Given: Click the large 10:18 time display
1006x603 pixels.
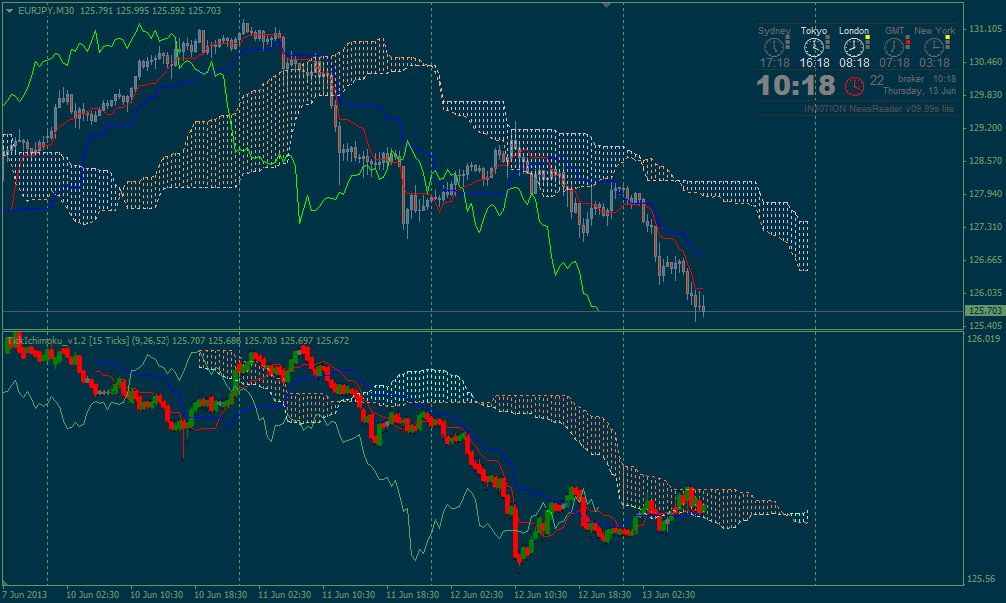Looking at the screenshot, I should [796, 85].
